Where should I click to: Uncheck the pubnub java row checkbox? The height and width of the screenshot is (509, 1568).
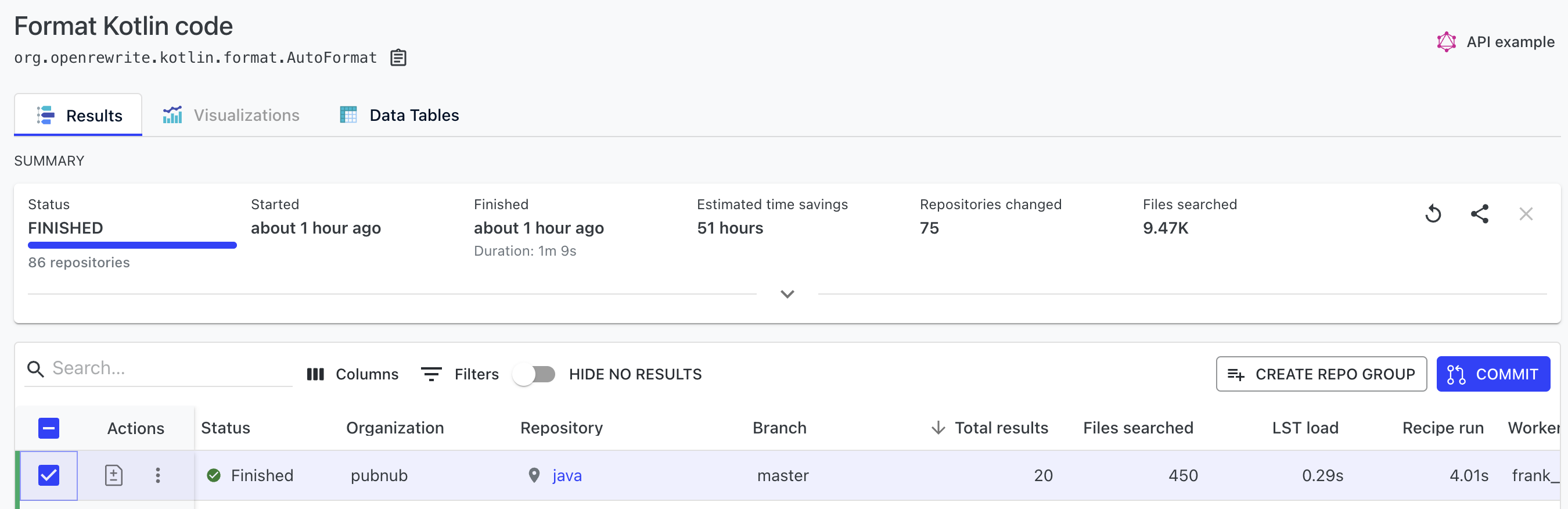[x=49, y=475]
